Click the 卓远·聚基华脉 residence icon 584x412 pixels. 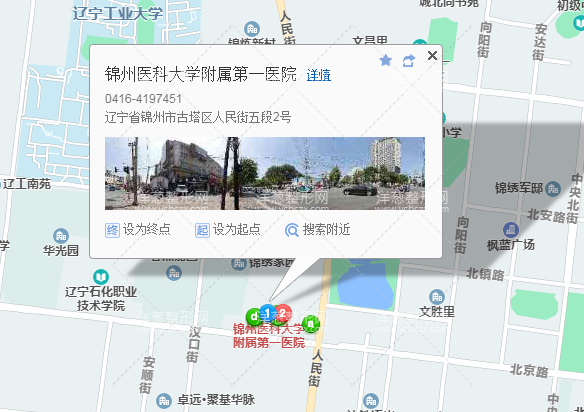coord(164,400)
